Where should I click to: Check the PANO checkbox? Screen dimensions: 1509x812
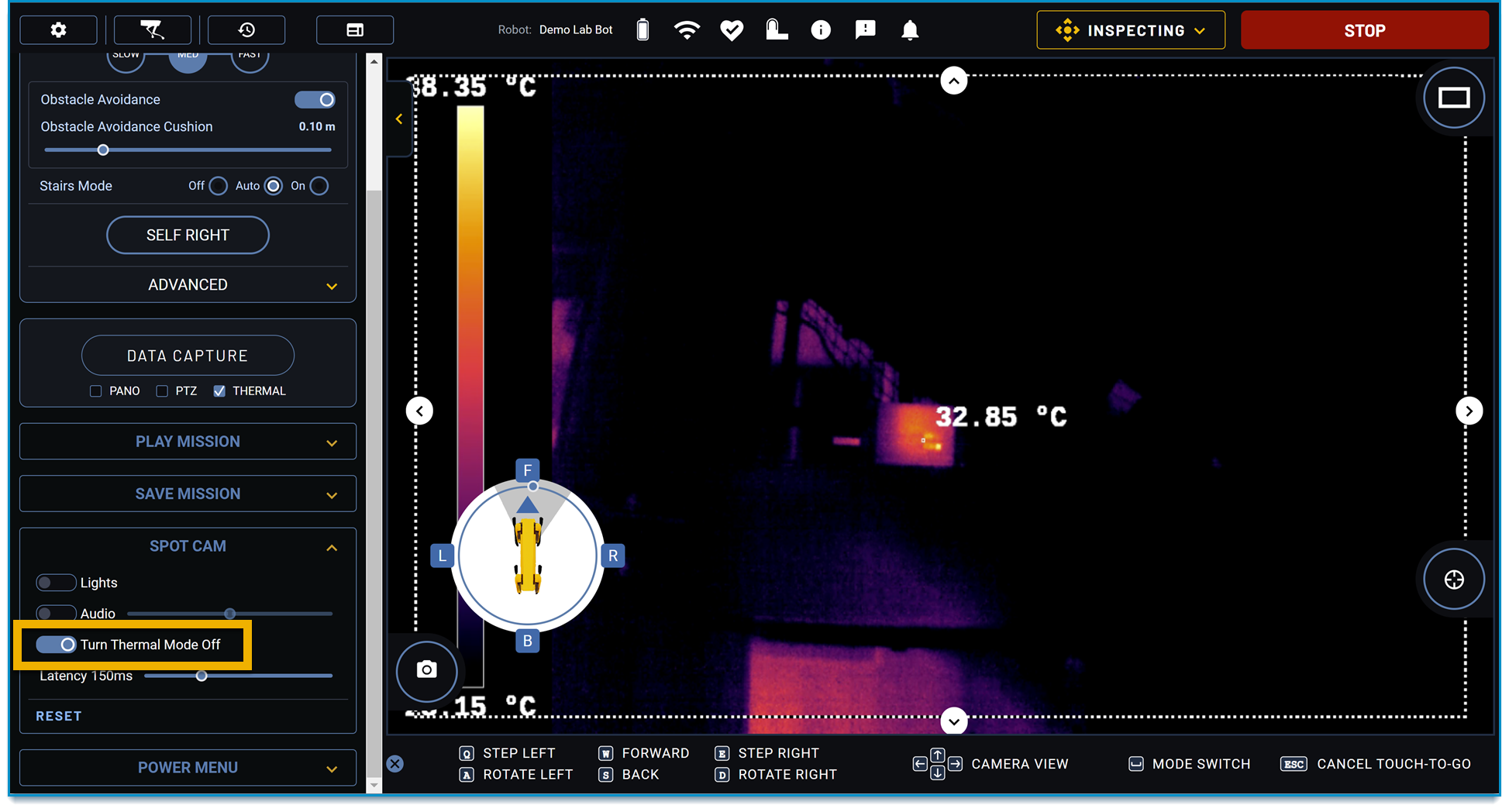pos(96,391)
